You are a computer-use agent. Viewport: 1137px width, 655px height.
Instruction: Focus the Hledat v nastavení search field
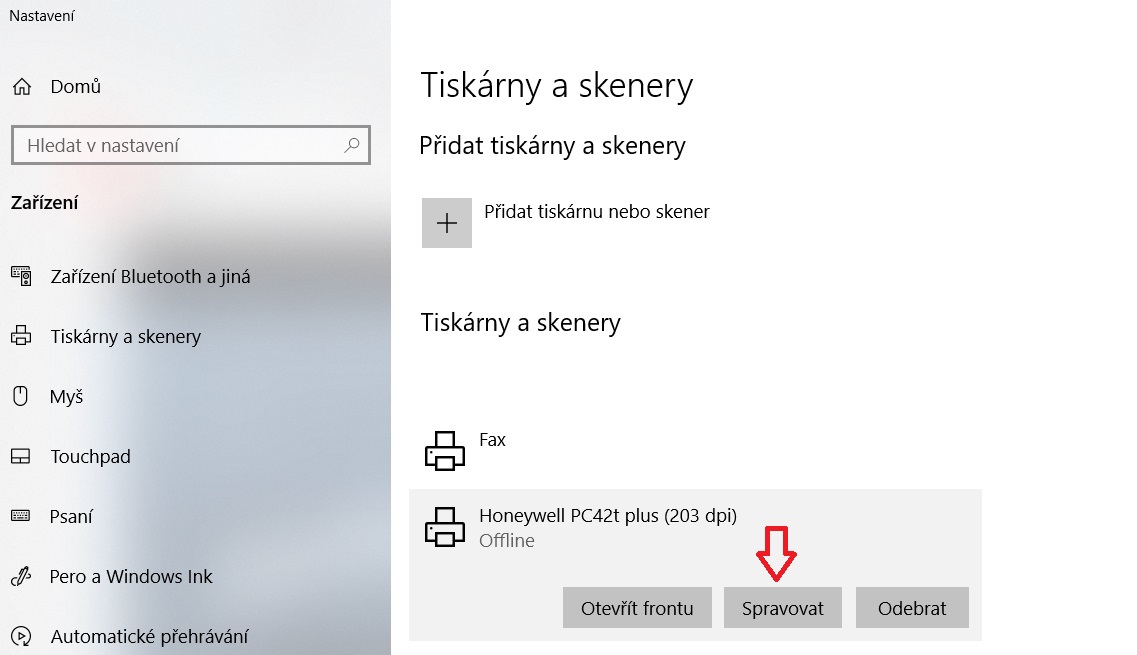pyautogui.click(x=180, y=145)
